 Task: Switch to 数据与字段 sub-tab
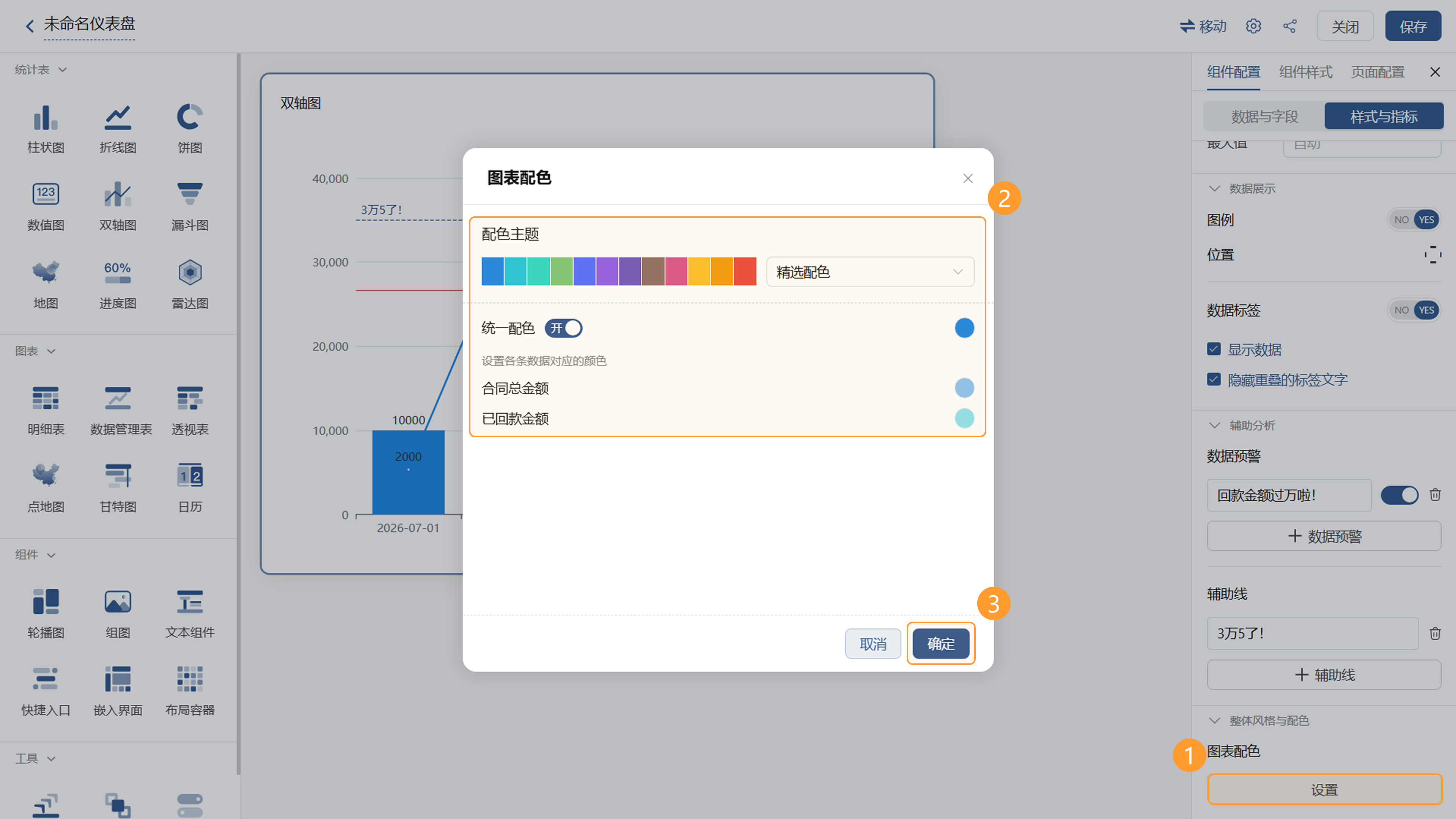pos(1264,116)
